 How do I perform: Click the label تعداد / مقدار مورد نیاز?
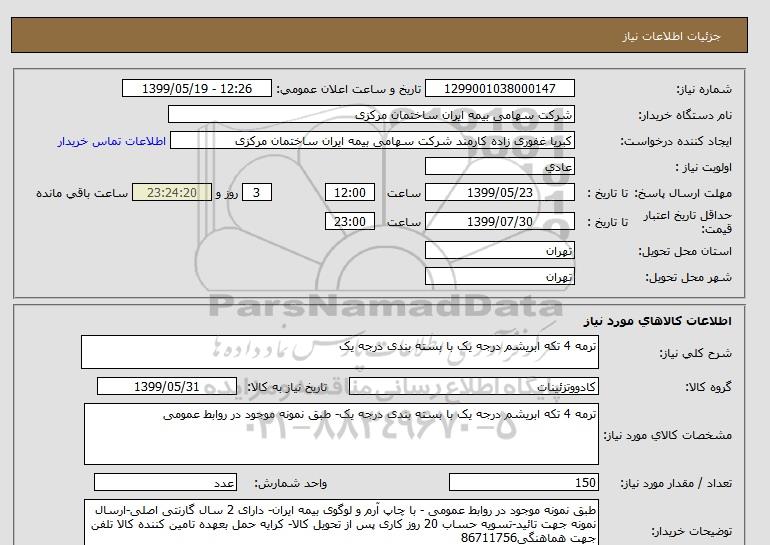676,484
